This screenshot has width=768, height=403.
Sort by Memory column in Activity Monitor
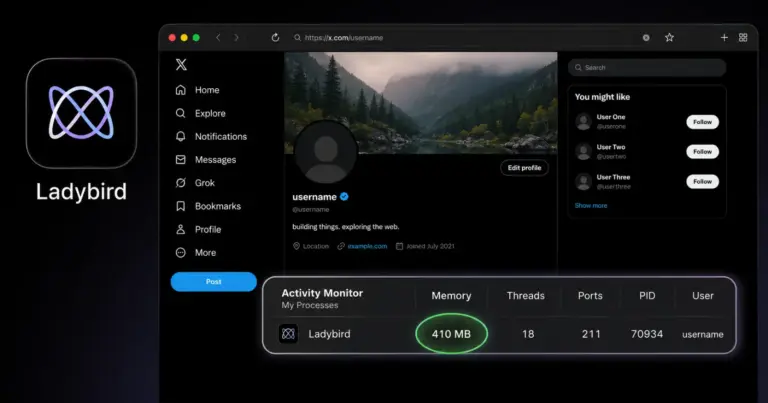tap(451, 296)
